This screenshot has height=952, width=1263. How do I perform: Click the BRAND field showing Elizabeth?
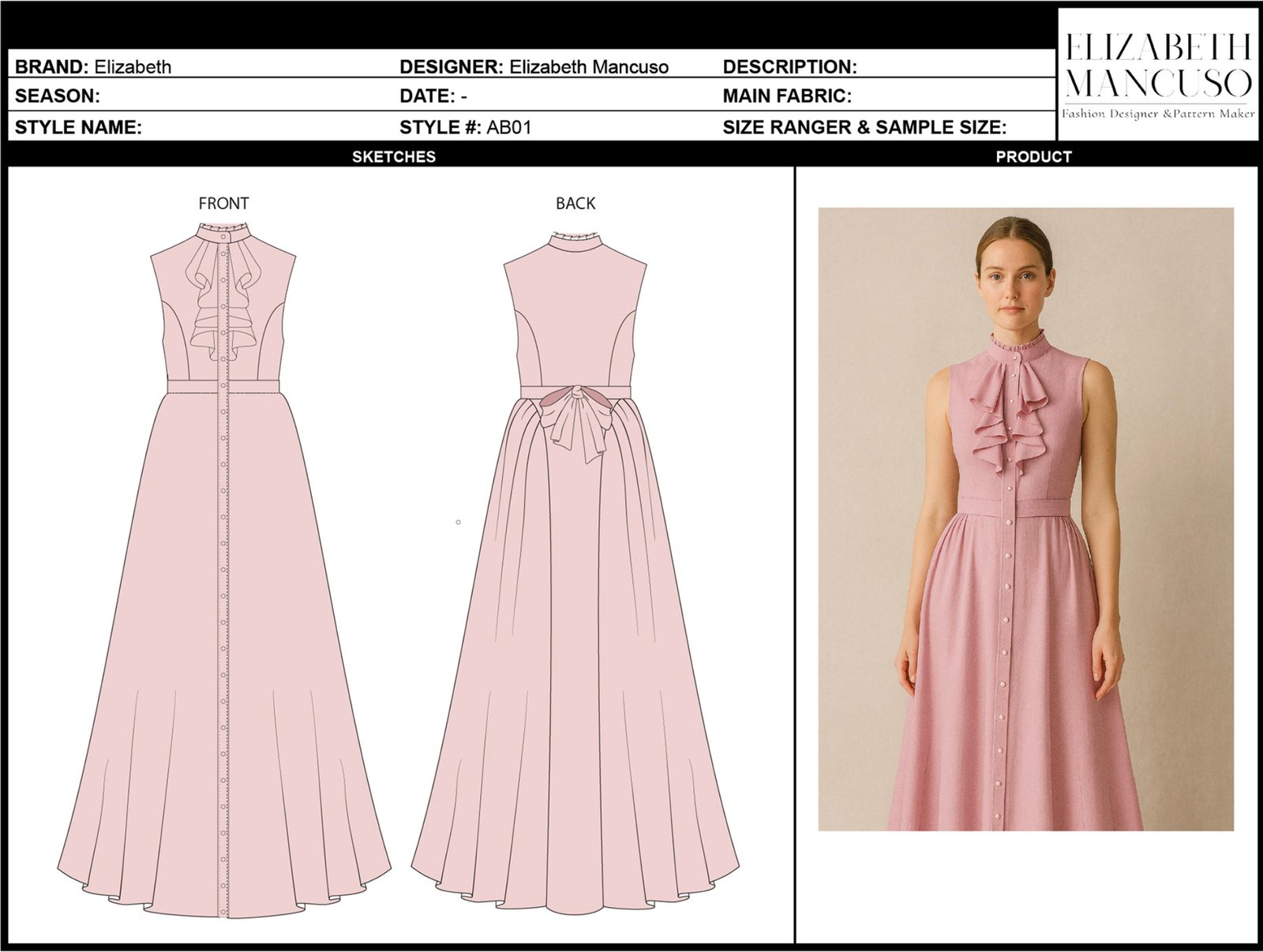[93, 66]
